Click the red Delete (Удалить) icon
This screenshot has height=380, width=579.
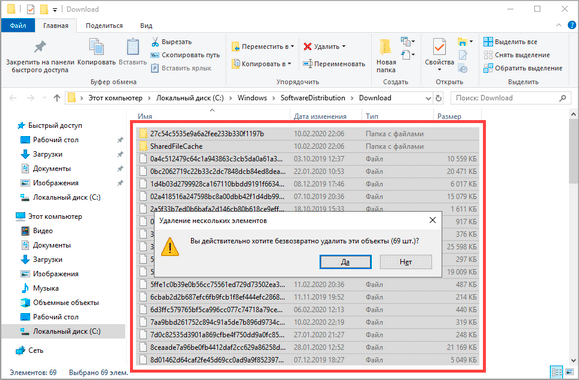coord(307,47)
